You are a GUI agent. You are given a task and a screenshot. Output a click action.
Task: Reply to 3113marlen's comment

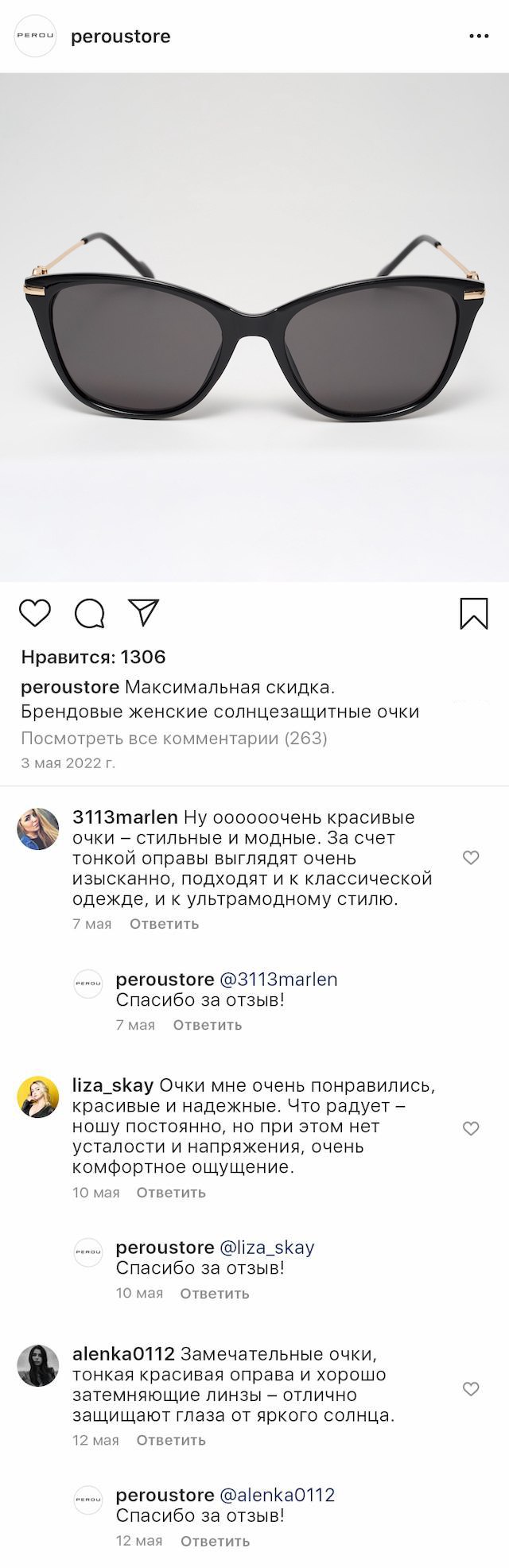click(164, 924)
